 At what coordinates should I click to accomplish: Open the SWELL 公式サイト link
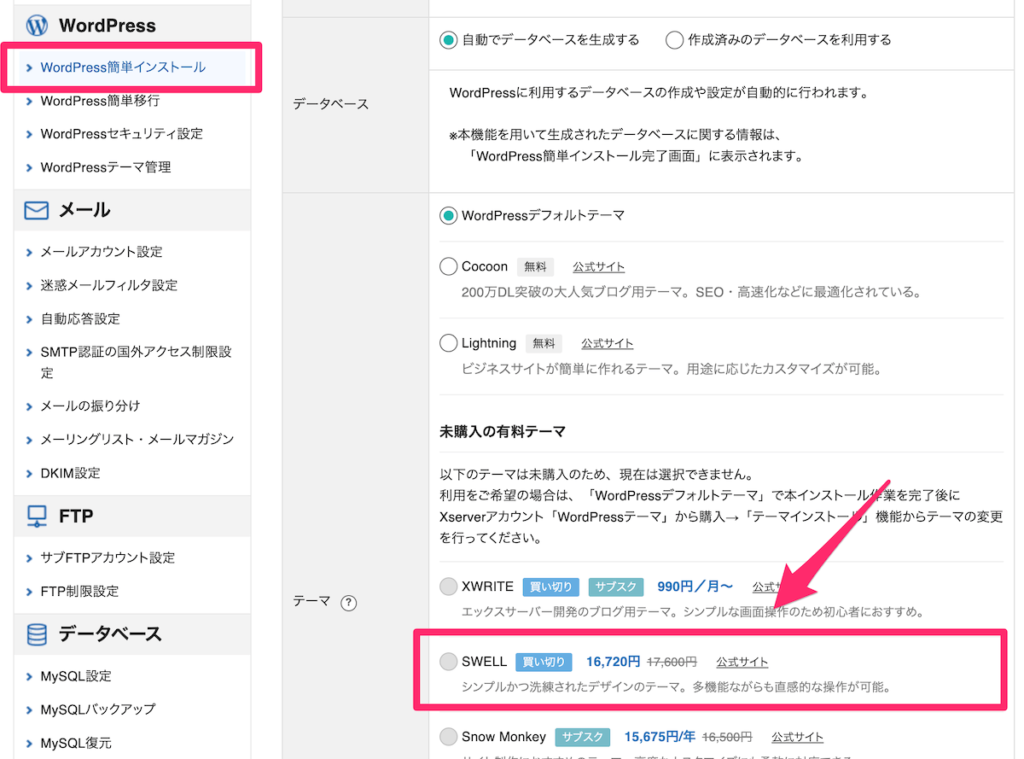pyautogui.click(x=742, y=662)
